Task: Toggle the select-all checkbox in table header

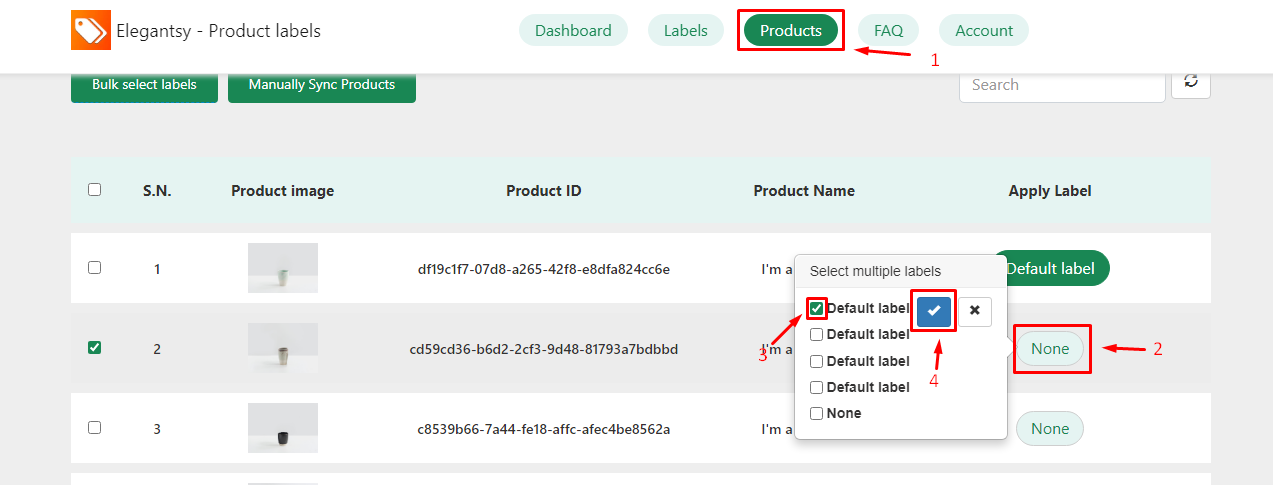Action: pyautogui.click(x=94, y=189)
